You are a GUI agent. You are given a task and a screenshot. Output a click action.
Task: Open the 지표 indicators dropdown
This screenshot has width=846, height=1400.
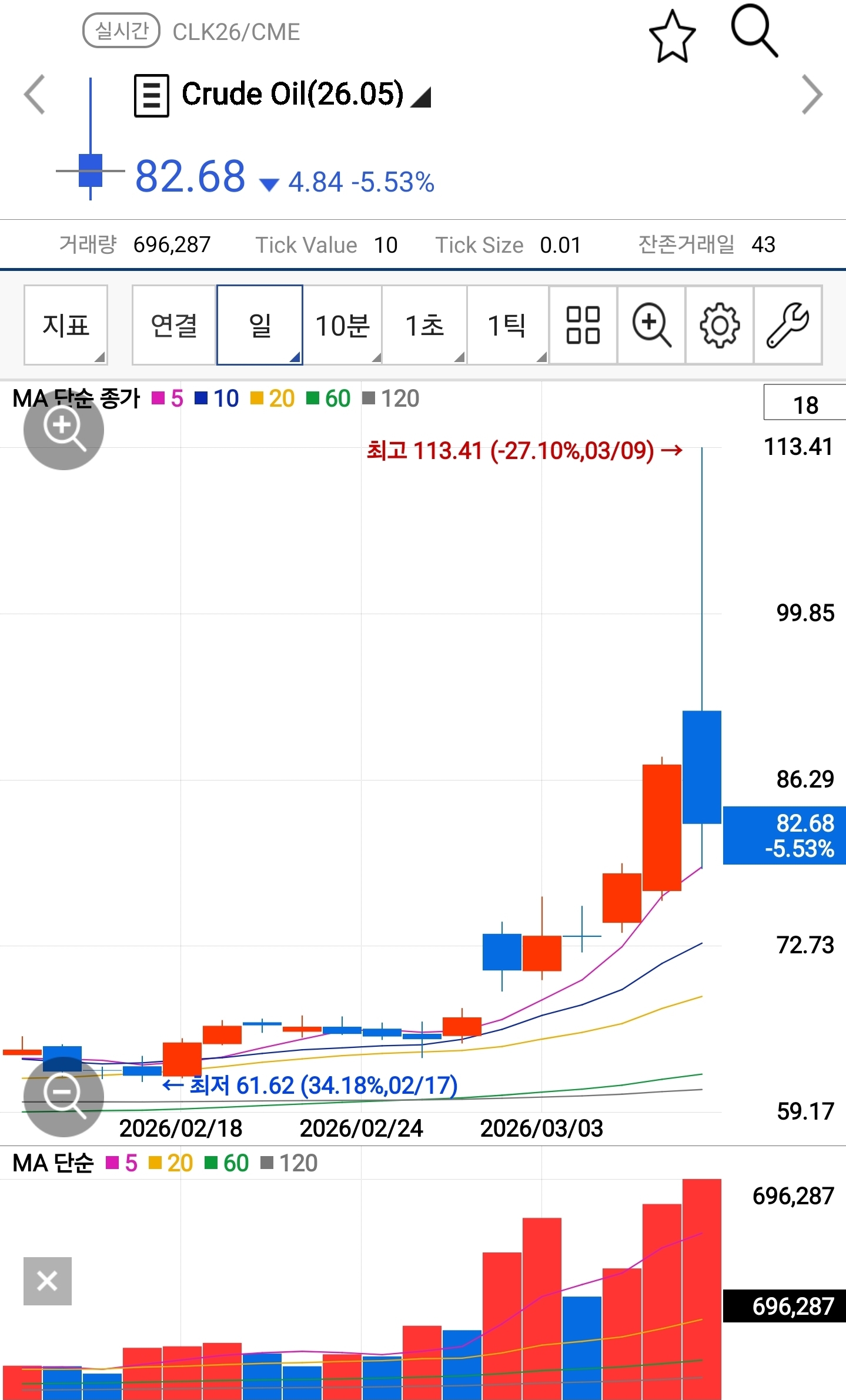pos(66,325)
